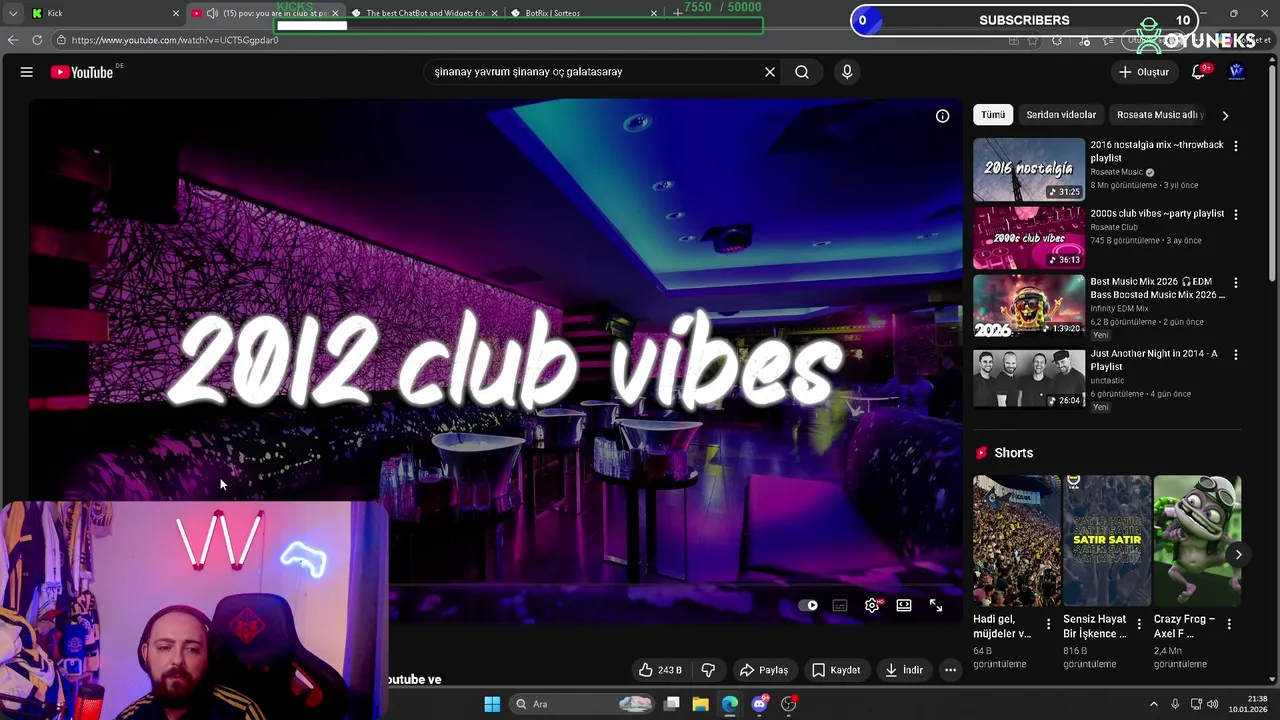This screenshot has width=1280, height=720.
Task: Open the 2016 nostalgia mix thumbnail
Action: [x=1029, y=170]
